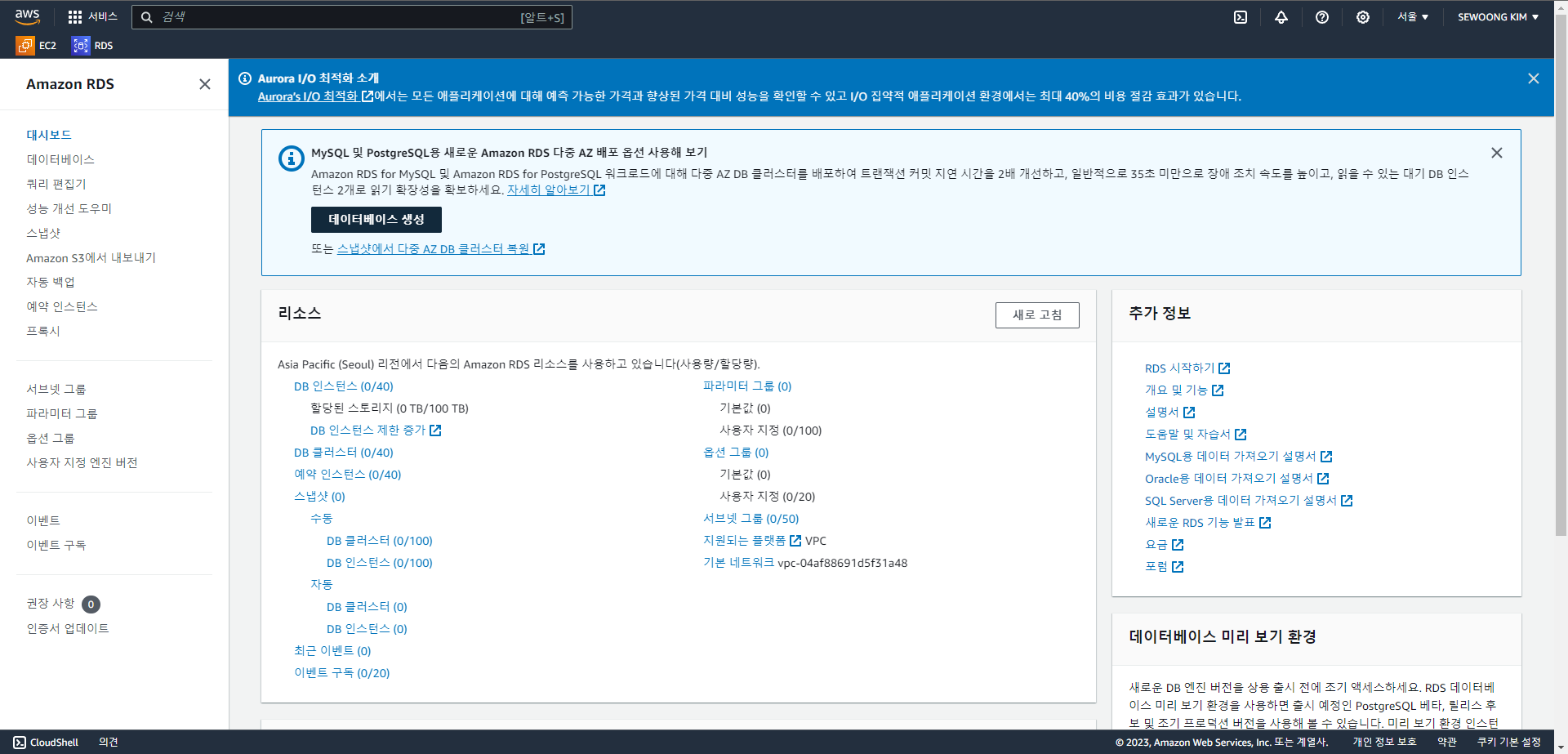1568x754 pixels.
Task: Open 포럼 link in 추가 정보
Action: (1165, 567)
